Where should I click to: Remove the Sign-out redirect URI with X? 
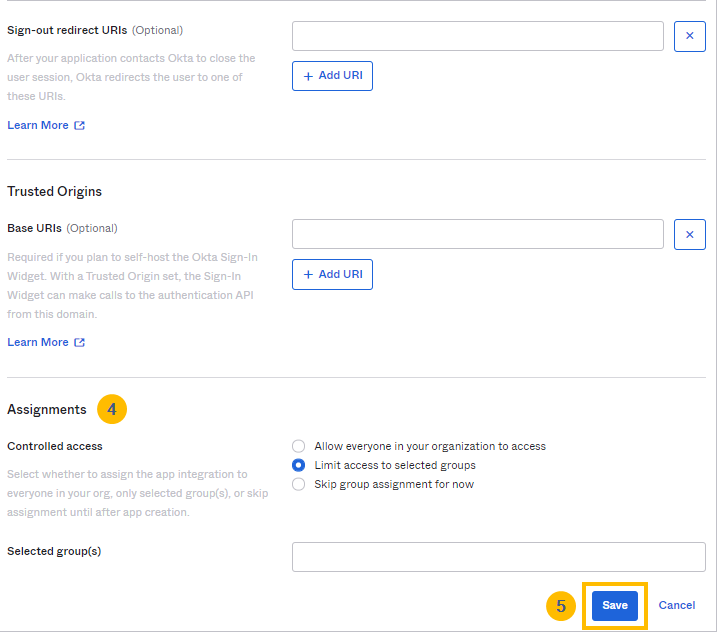(690, 36)
